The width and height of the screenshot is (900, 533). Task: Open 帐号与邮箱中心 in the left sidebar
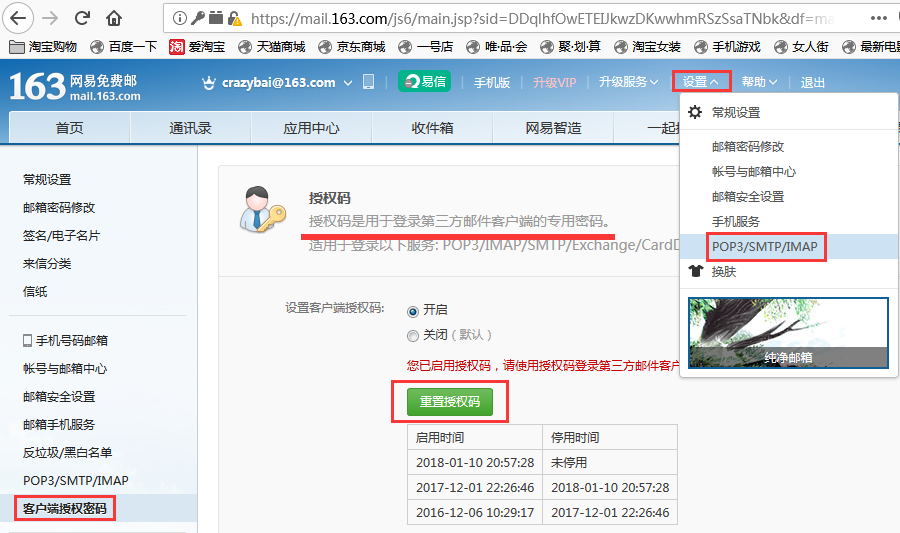pos(65,369)
